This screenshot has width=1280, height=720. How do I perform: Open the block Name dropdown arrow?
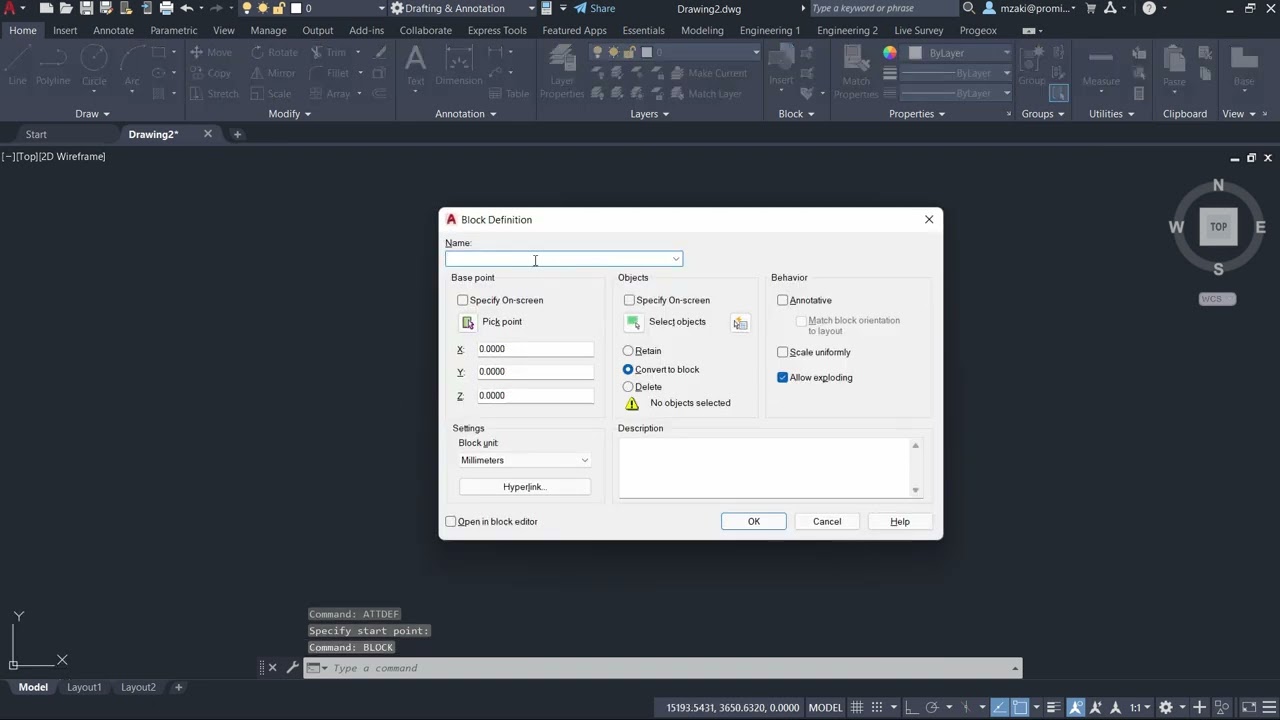676,260
